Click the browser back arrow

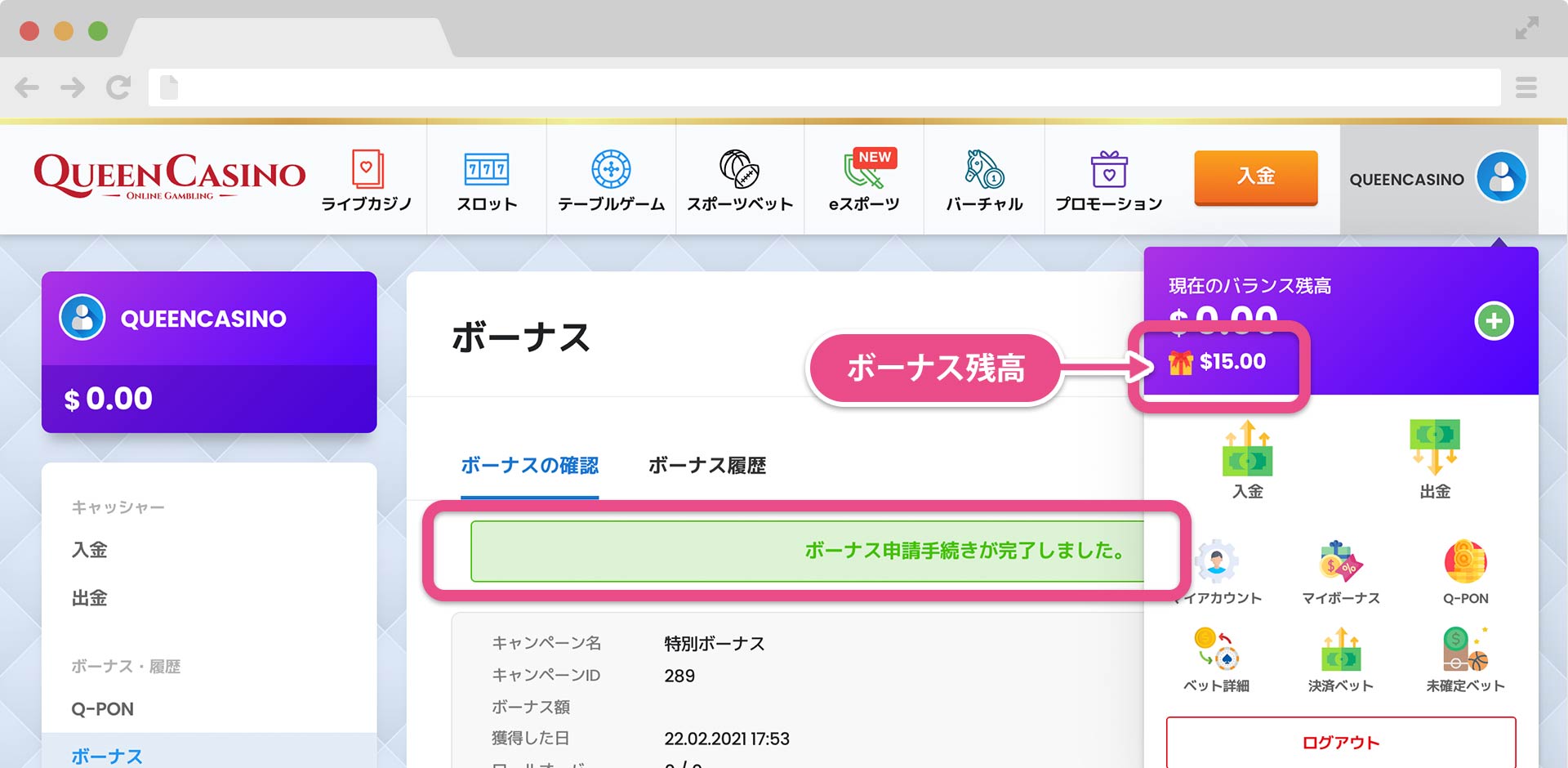point(27,87)
